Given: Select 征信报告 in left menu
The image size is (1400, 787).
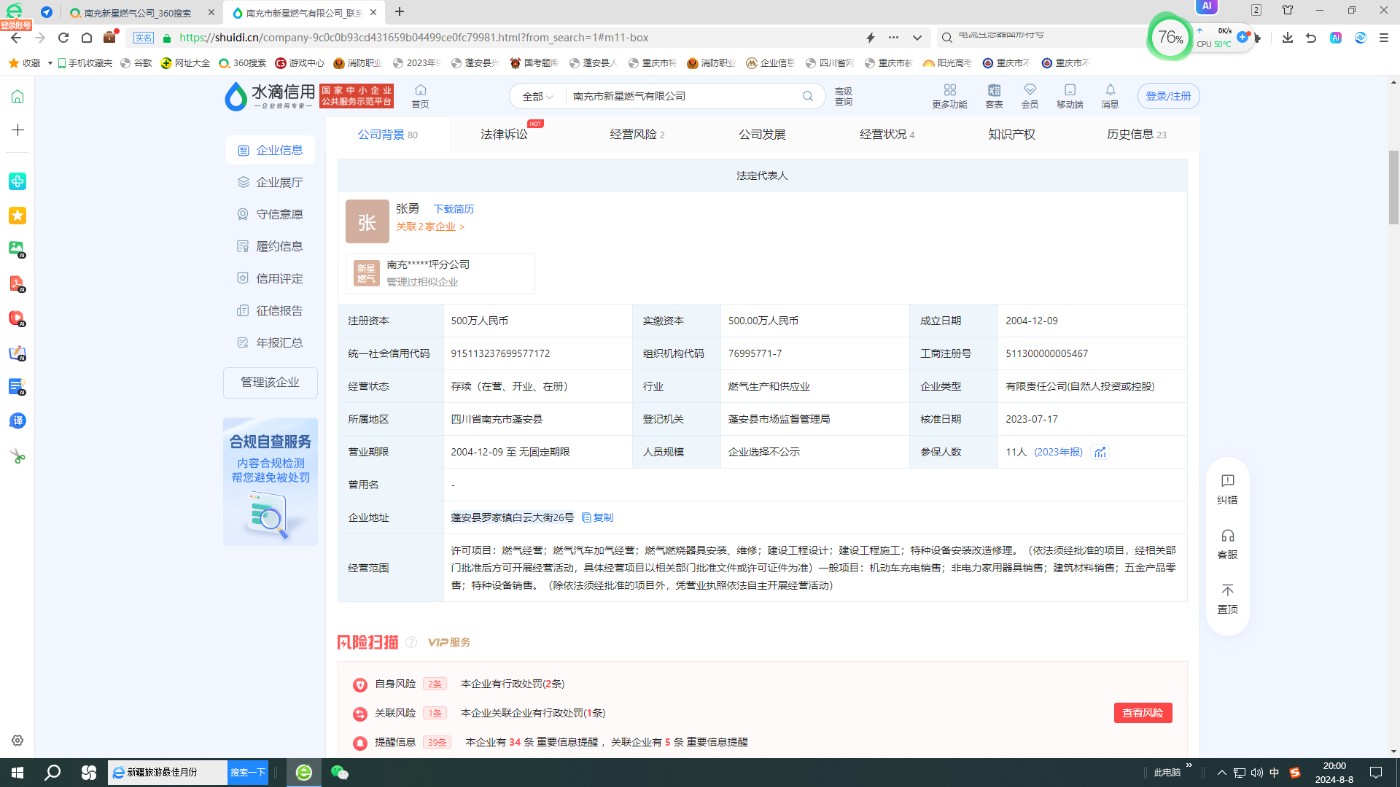Looking at the screenshot, I should coord(270,310).
